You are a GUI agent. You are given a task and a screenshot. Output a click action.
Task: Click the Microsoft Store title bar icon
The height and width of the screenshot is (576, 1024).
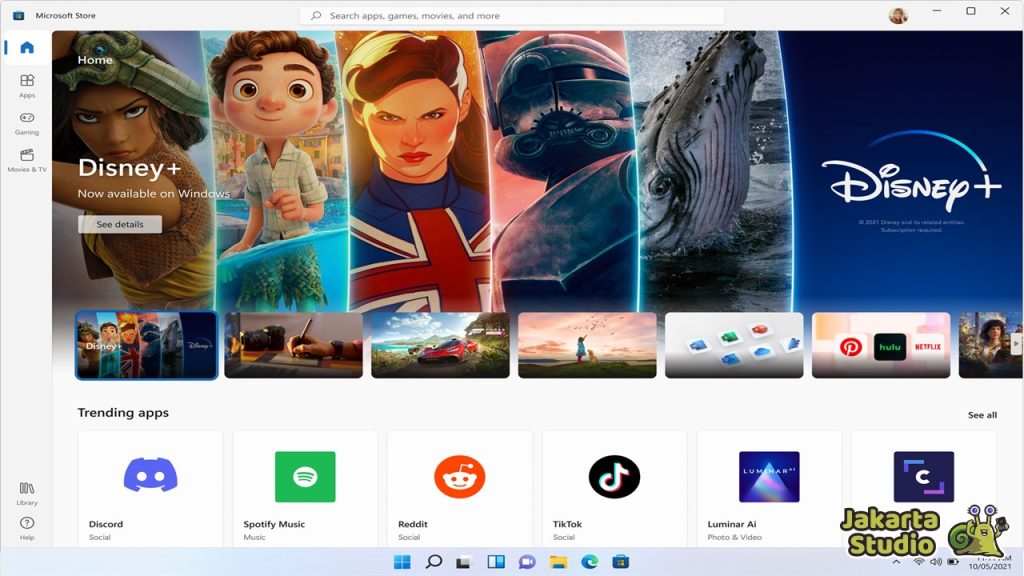coord(18,15)
